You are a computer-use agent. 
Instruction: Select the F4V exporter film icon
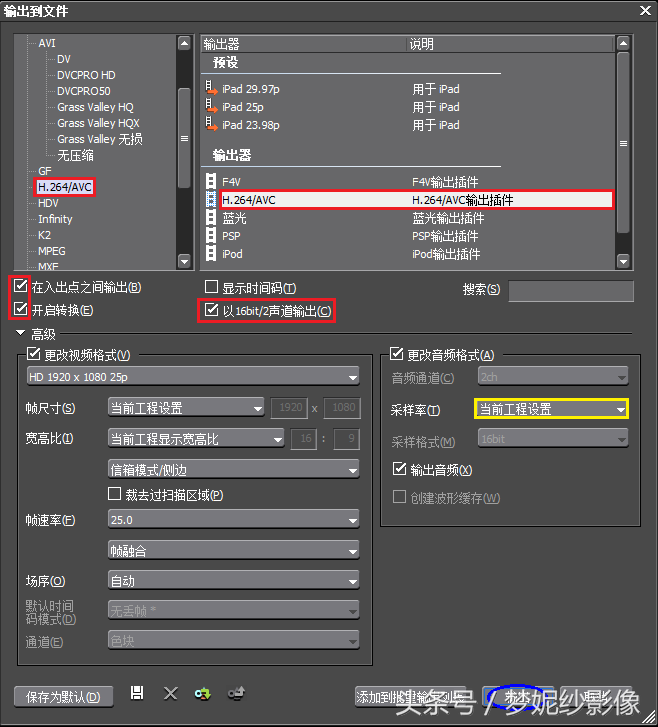(x=211, y=182)
